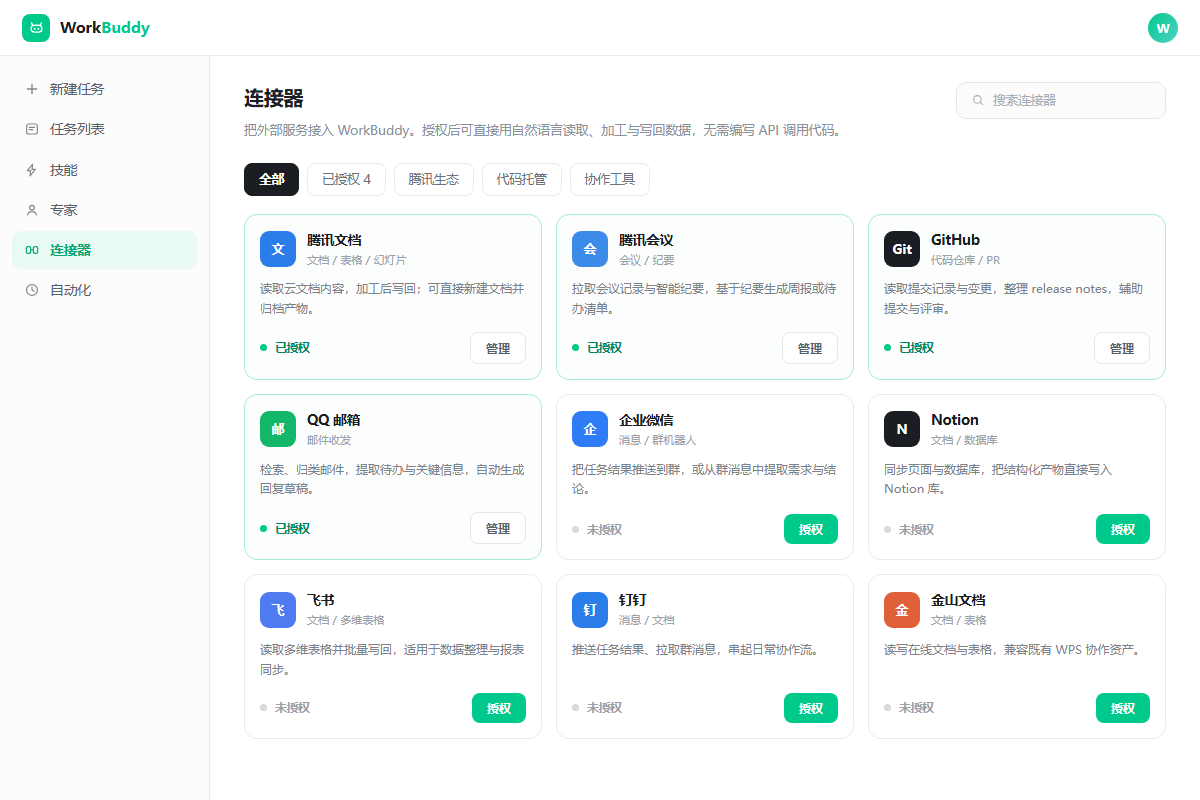This screenshot has width=1200, height=800.
Task: Click 授权 on the Notion card
Action: coord(1123,529)
